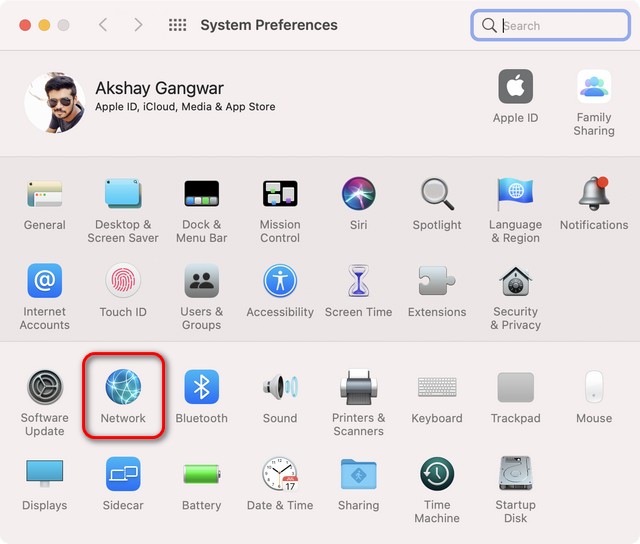Go forward using the right chevron
The height and width of the screenshot is (544, 640).
point(138,25)
